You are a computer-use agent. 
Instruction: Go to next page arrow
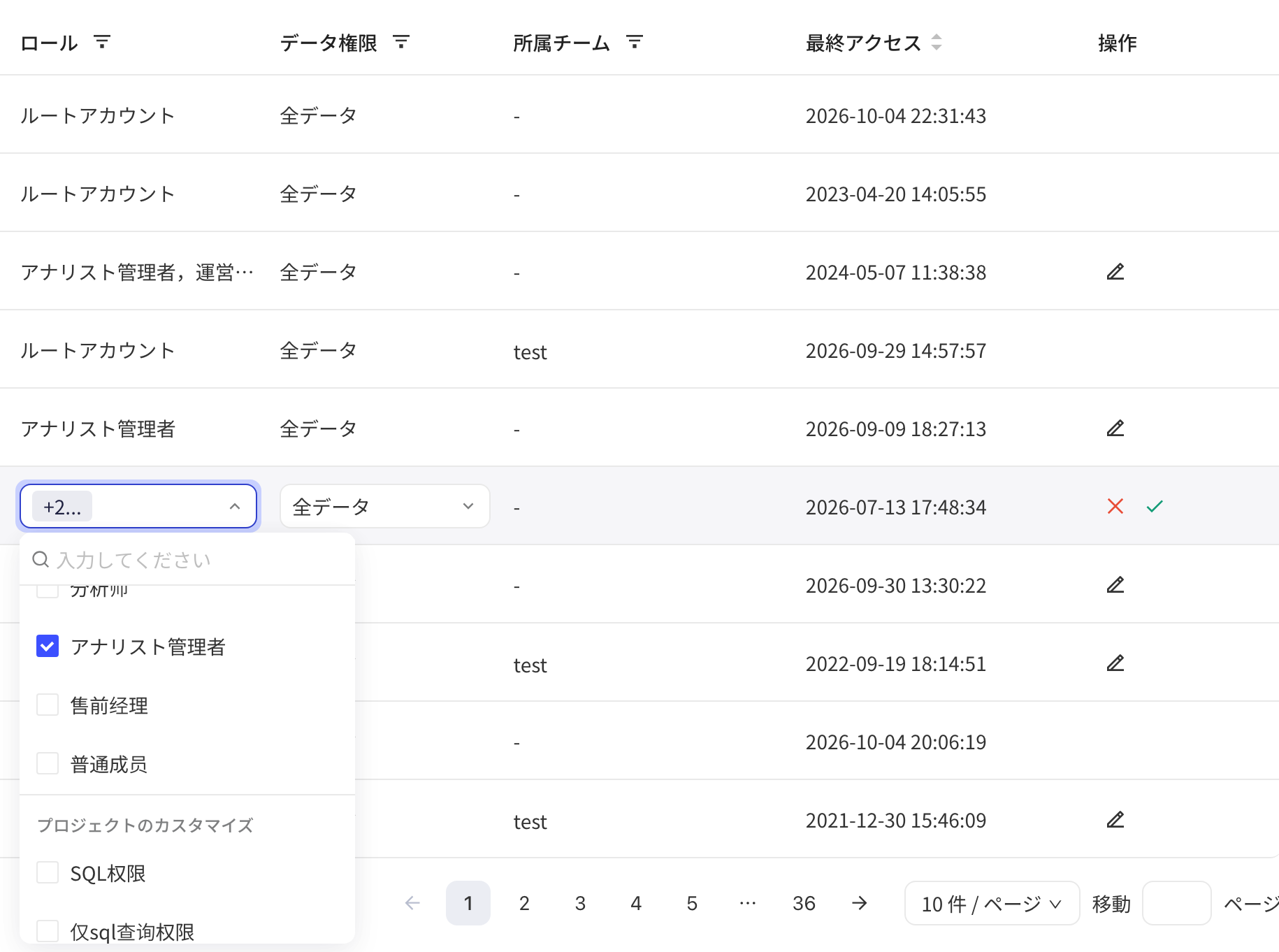coord(860,903)
